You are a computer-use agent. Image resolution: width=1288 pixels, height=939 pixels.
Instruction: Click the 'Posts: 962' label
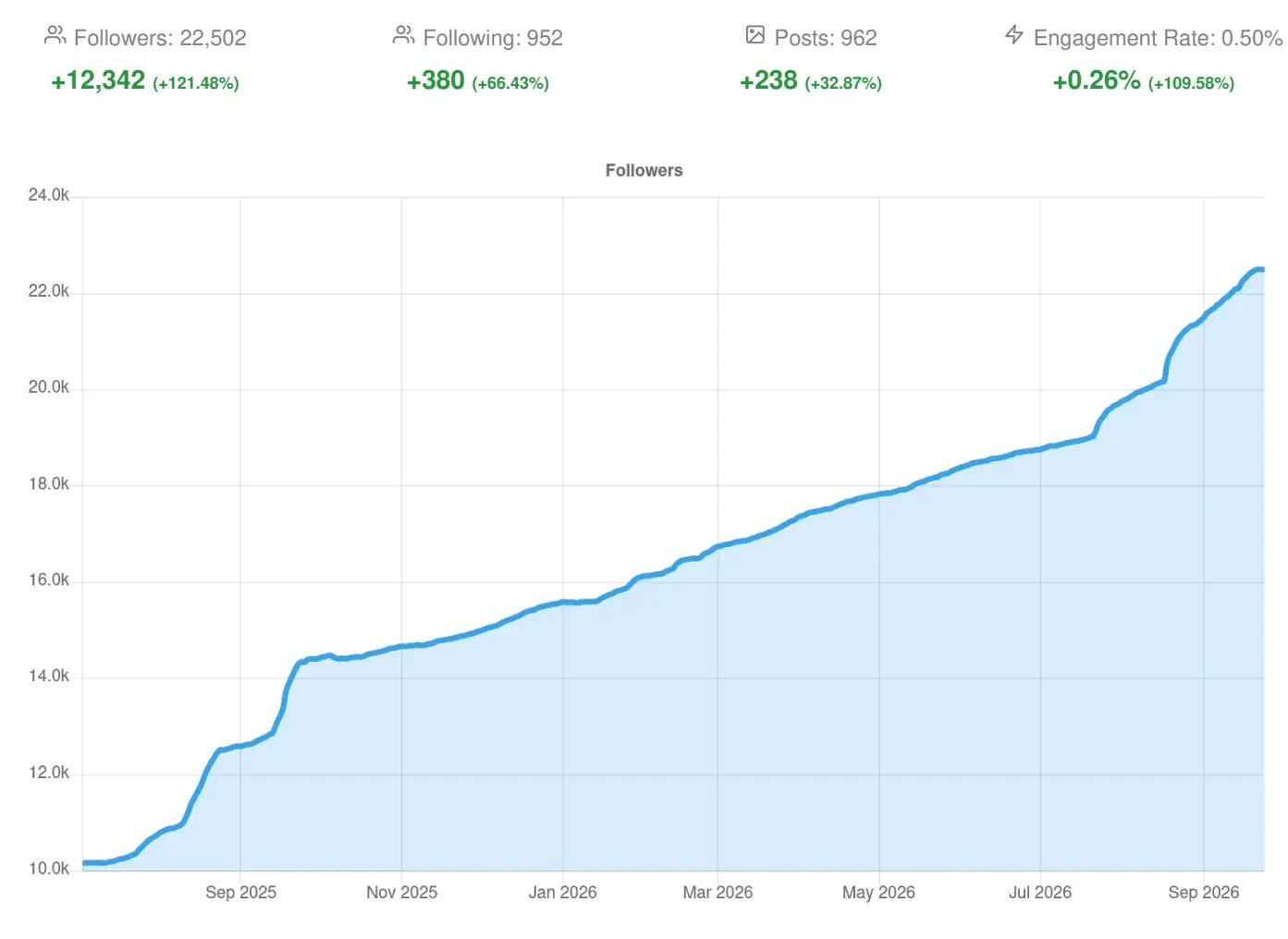click(826, 38)
